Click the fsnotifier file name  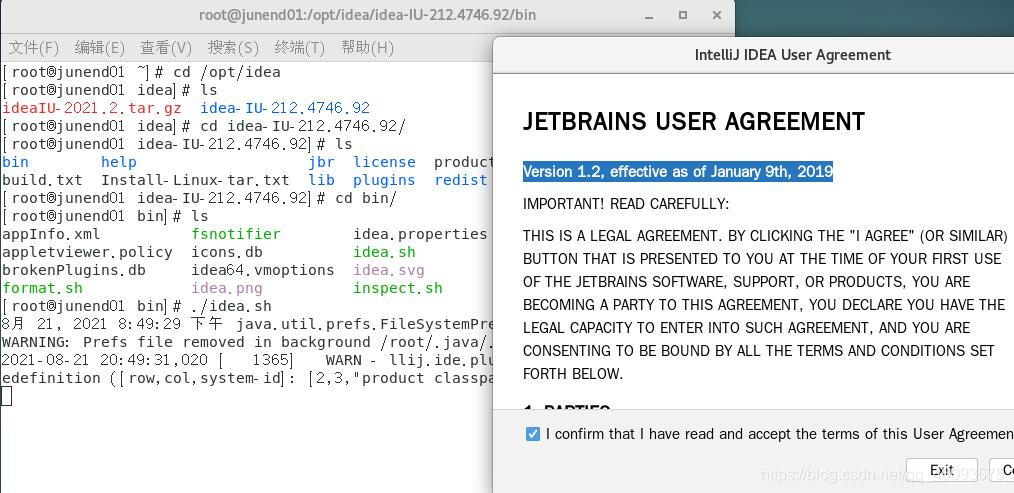pyautogui.click(x=236, y=234)
